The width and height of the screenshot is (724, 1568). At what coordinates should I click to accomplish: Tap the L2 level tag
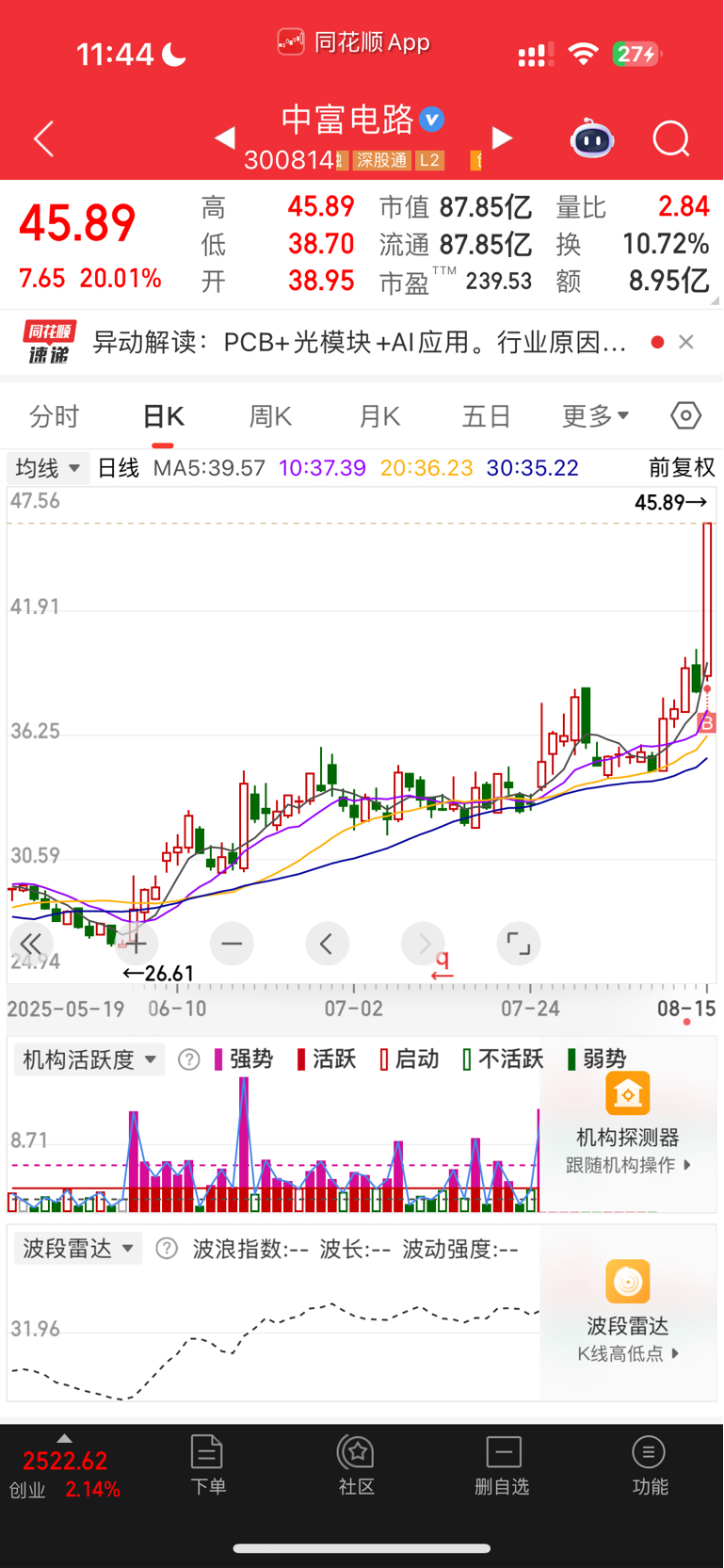[x=429, y=160]
